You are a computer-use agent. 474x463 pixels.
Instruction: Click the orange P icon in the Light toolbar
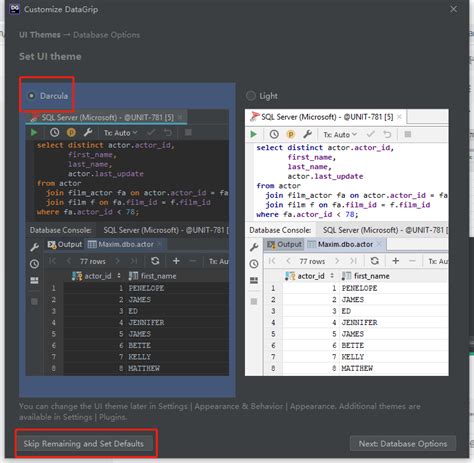(x=291, y=134)
